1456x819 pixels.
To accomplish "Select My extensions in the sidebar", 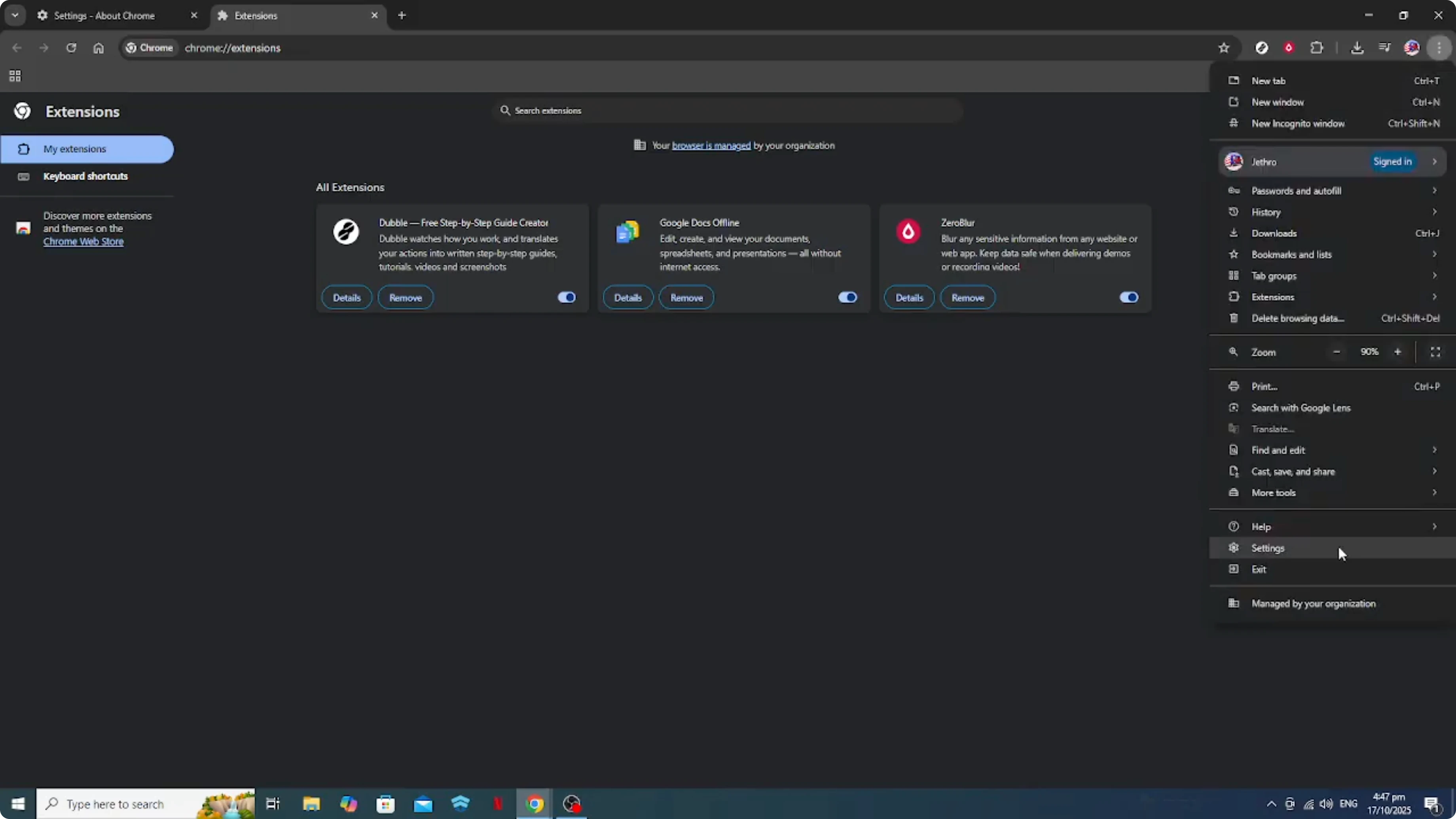I will pyautogui.click(x=87, y=149).
